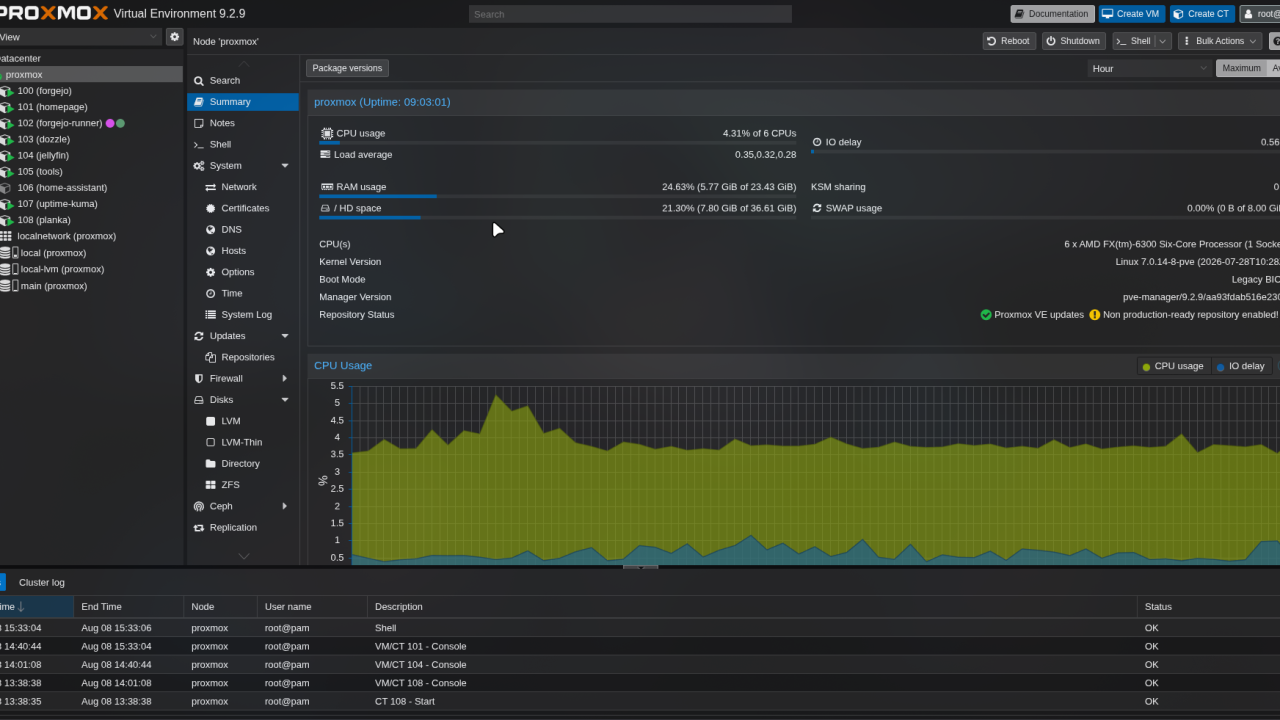Viewport: 1280px width, 720px height.
Task: Select 104 (jellyfin) container
Action: pyautogui.click(x=43, y=155)
